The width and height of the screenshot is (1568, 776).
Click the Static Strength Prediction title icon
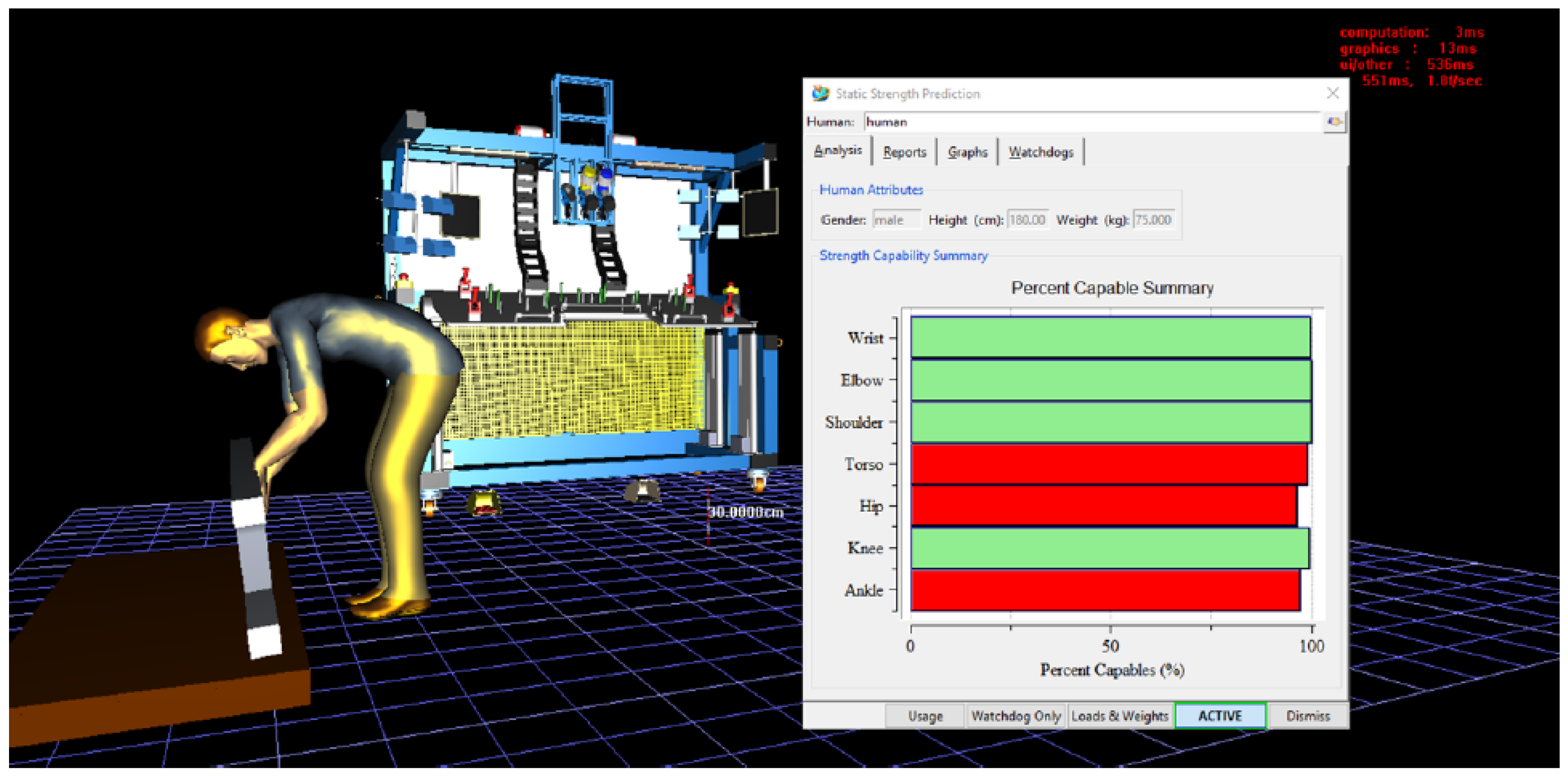click(820, 93)
